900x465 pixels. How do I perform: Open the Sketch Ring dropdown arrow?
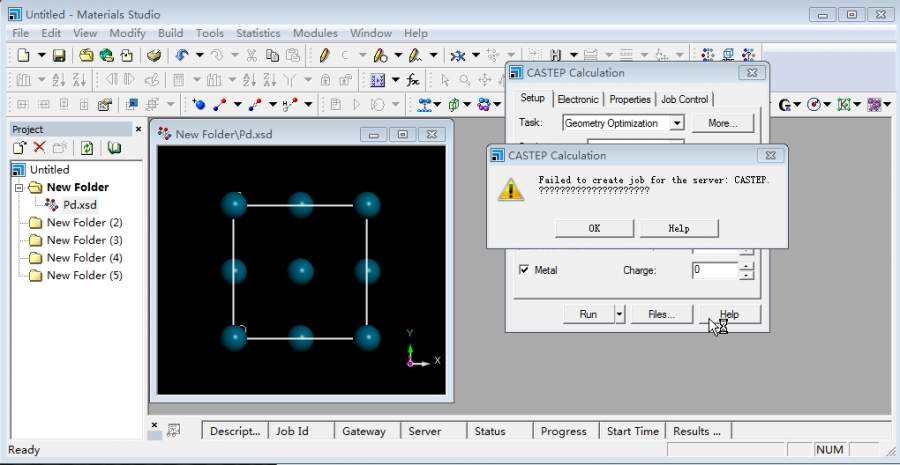(398, 56)
